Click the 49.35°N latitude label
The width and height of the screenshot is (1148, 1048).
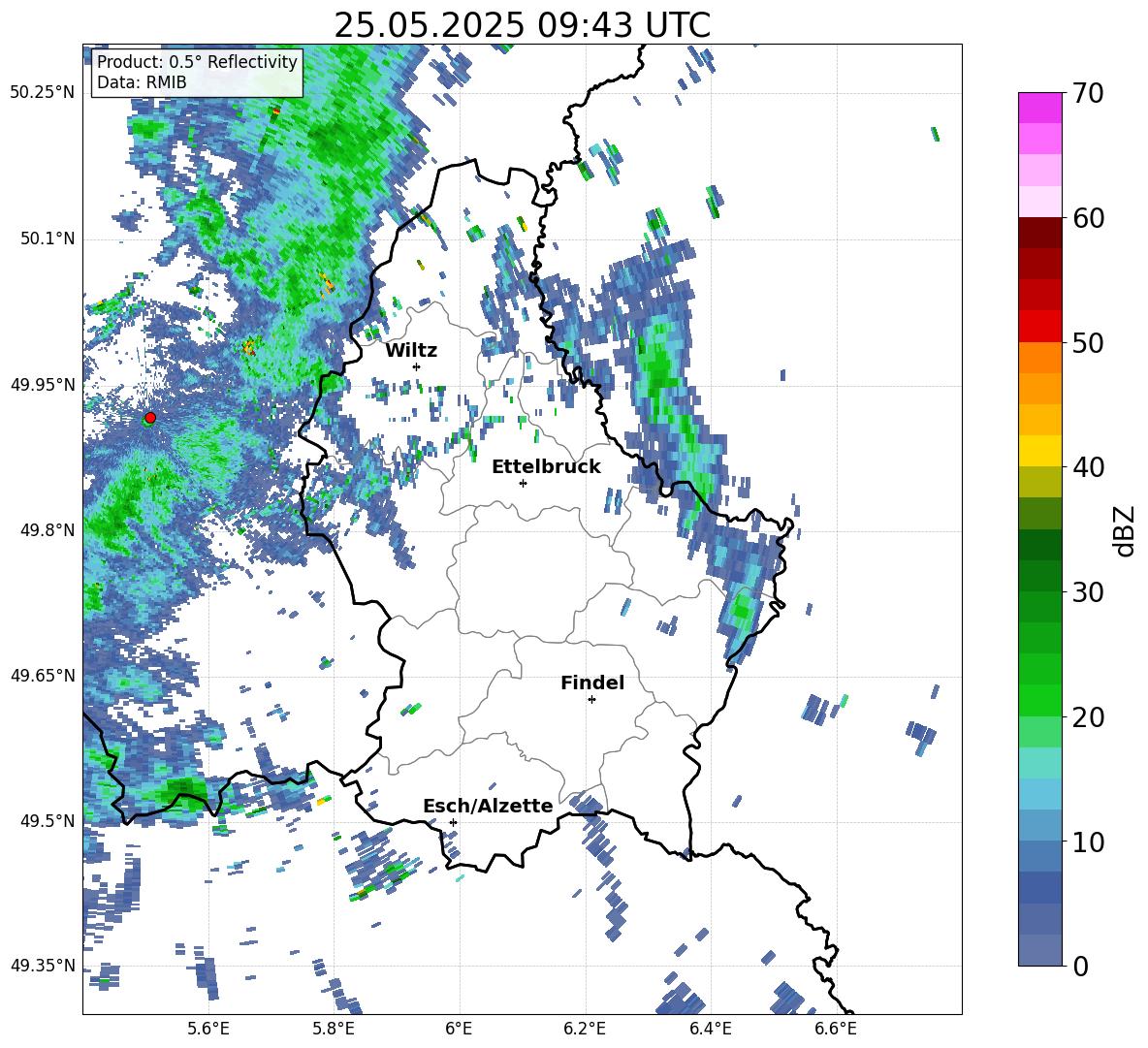coord(43,966)
